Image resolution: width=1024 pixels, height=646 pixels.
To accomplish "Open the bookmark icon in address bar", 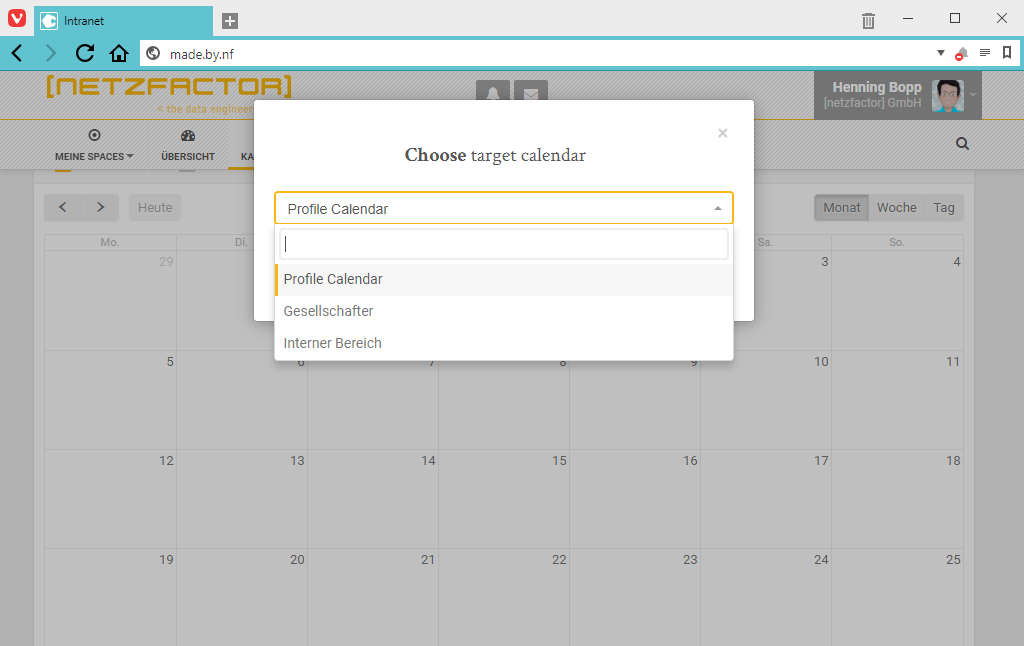I will pyautogui.click(x=1007, y=53).
